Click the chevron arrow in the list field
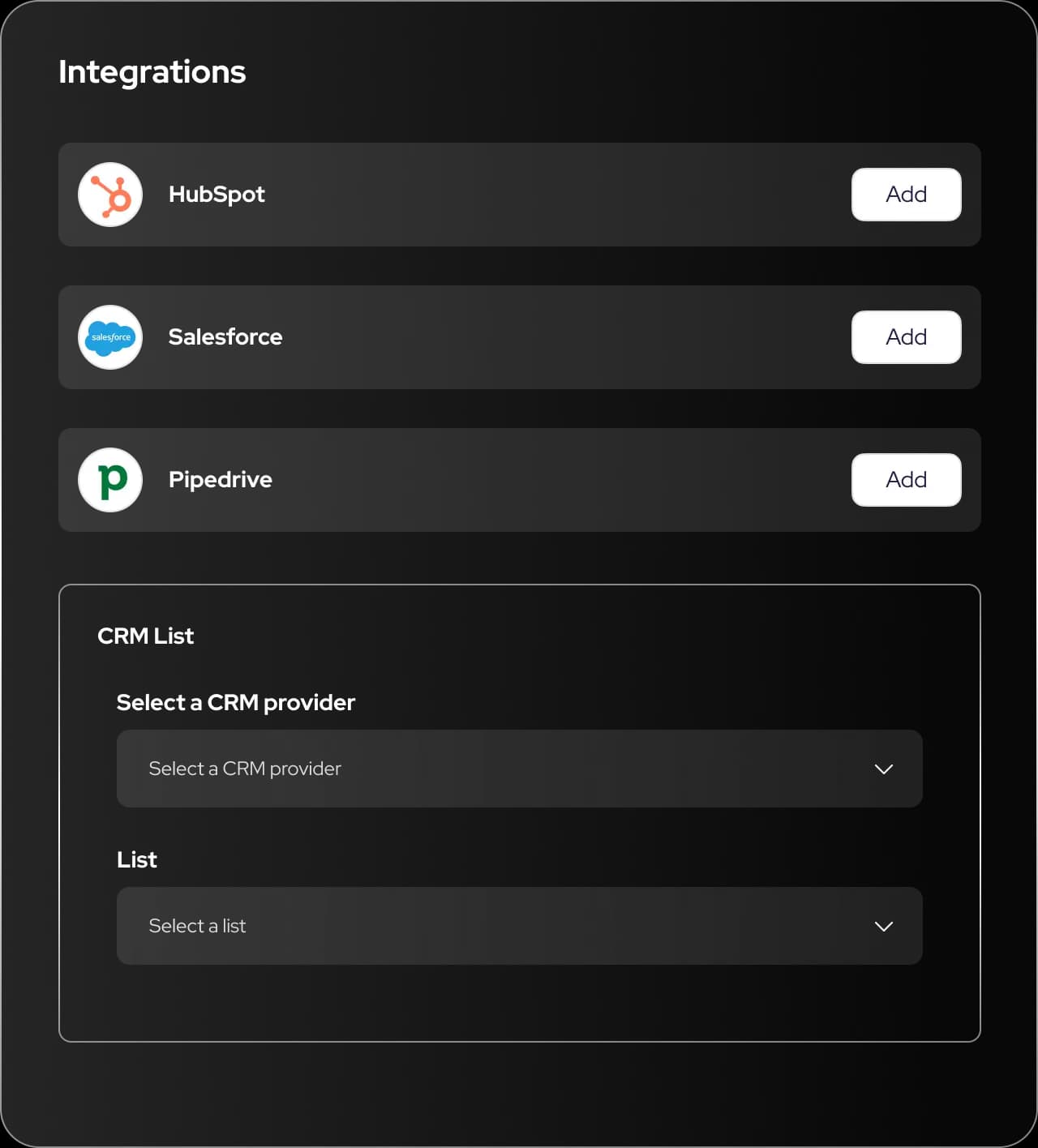The image size is (1038, 1148). coord(884,926)
